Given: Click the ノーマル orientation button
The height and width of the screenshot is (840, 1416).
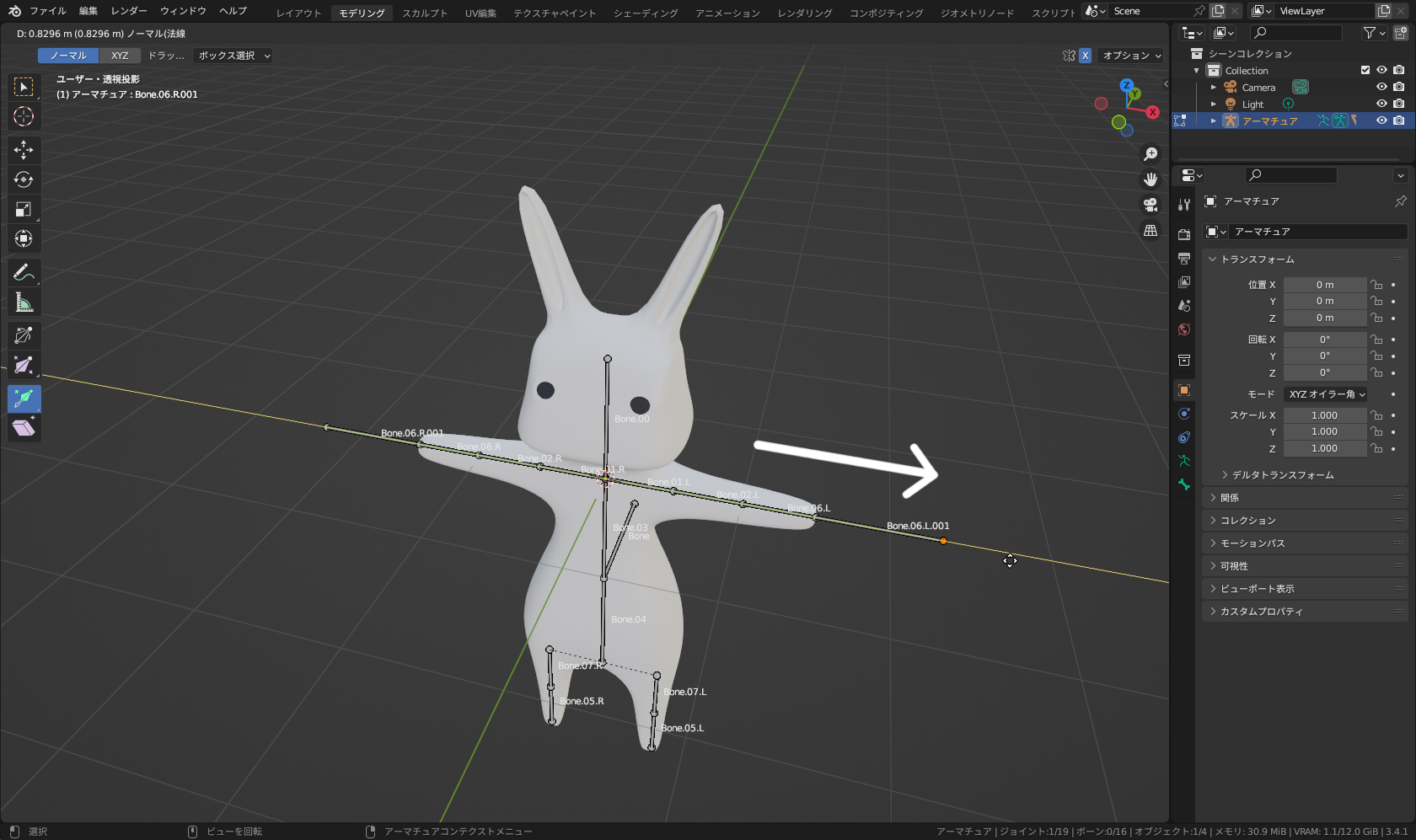Looking at the screenshot, I should pyautogui.click(x=68, y=56).
